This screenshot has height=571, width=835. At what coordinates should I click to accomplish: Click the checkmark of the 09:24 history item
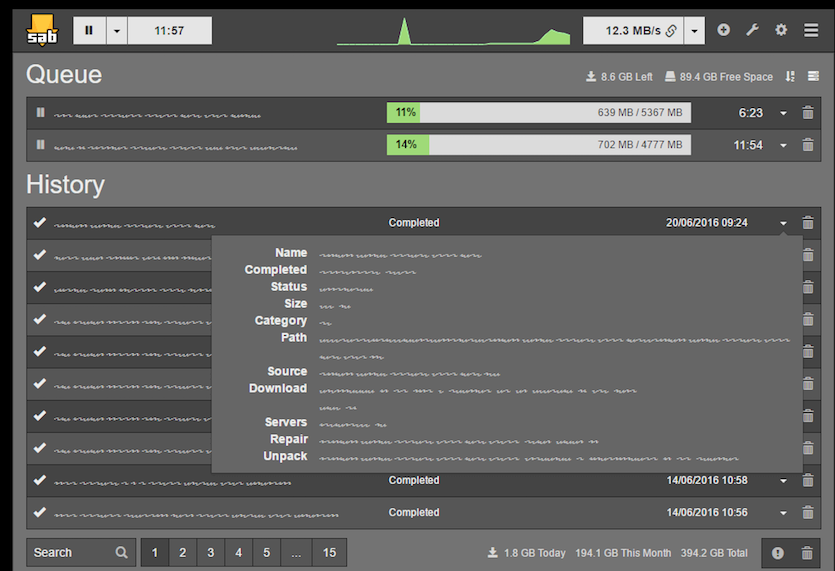pos(40,222)
